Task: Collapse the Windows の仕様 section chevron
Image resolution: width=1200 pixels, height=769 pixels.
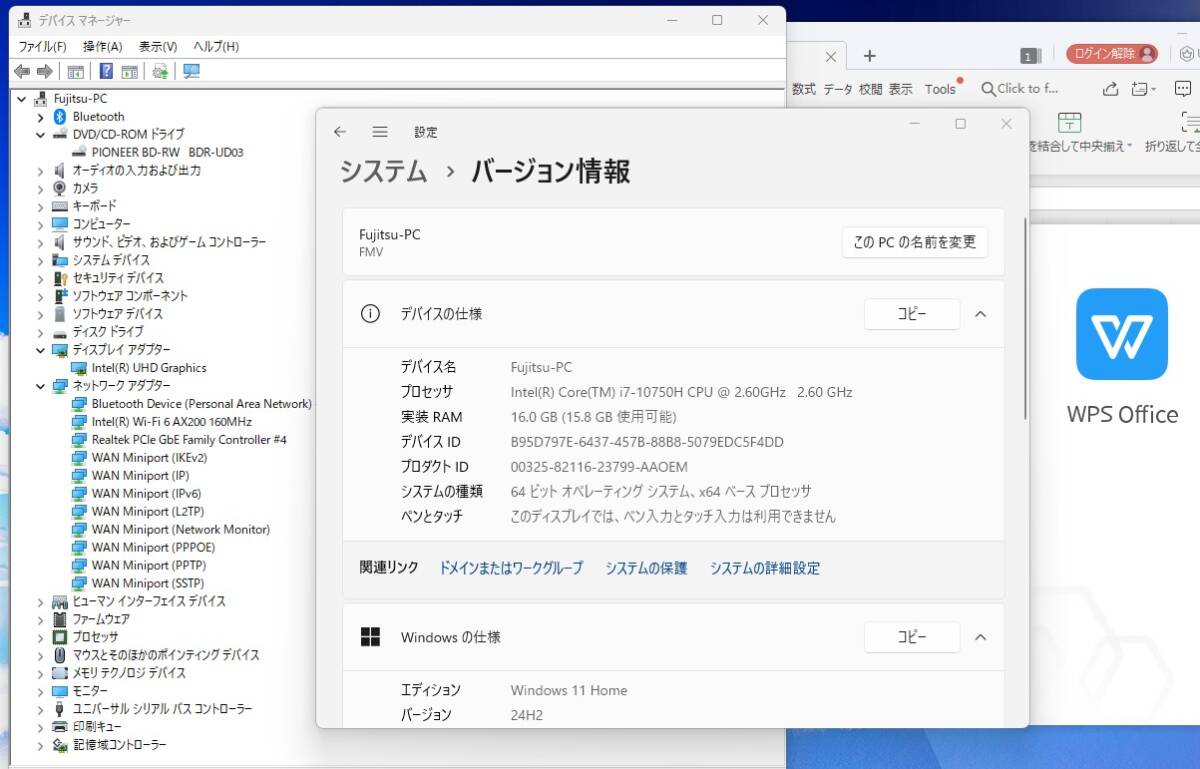Action: (x=980, y=637)
